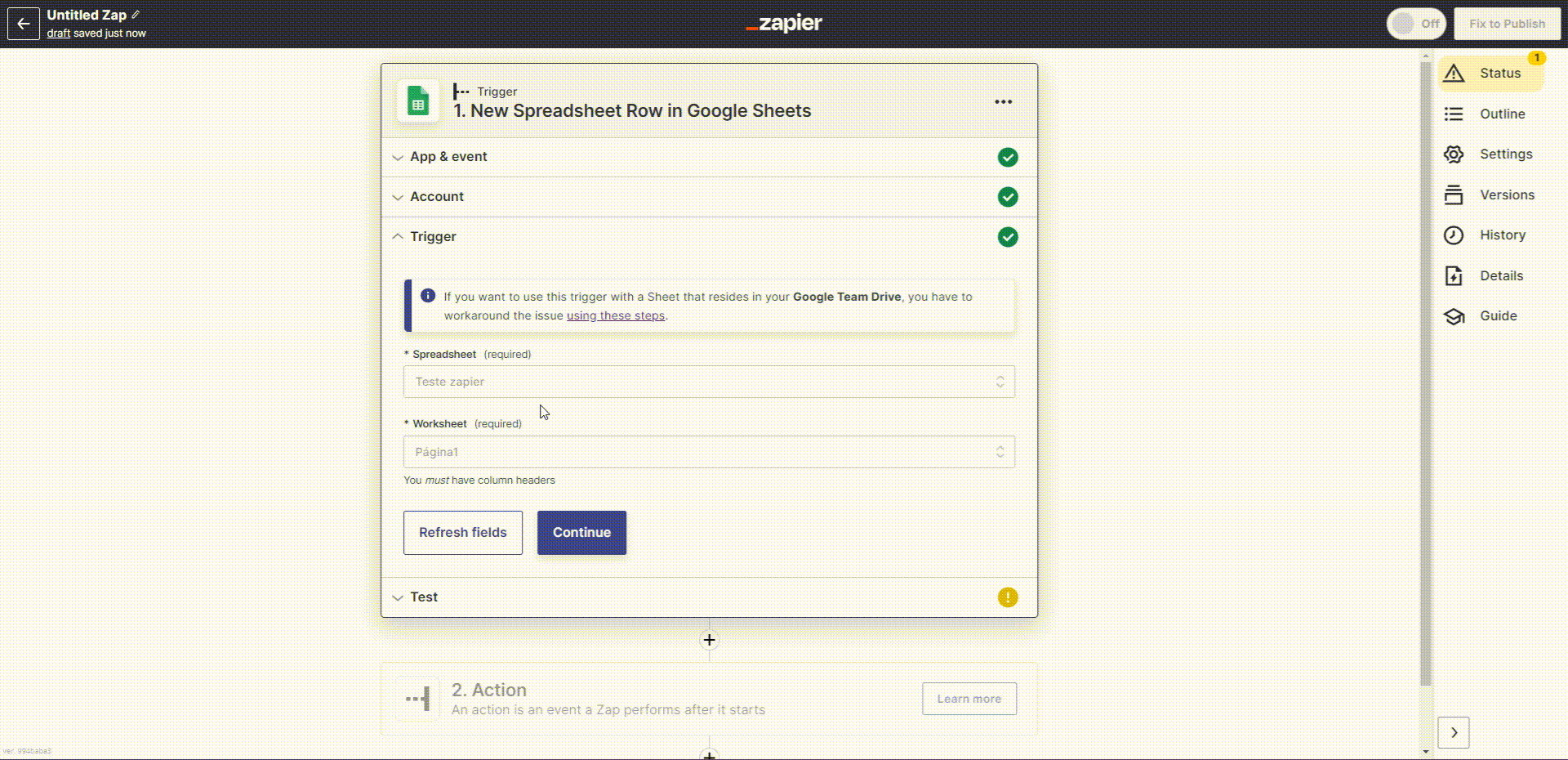1568x760 pixels.
Task: Expand the Test section
Action: [709, 597]
